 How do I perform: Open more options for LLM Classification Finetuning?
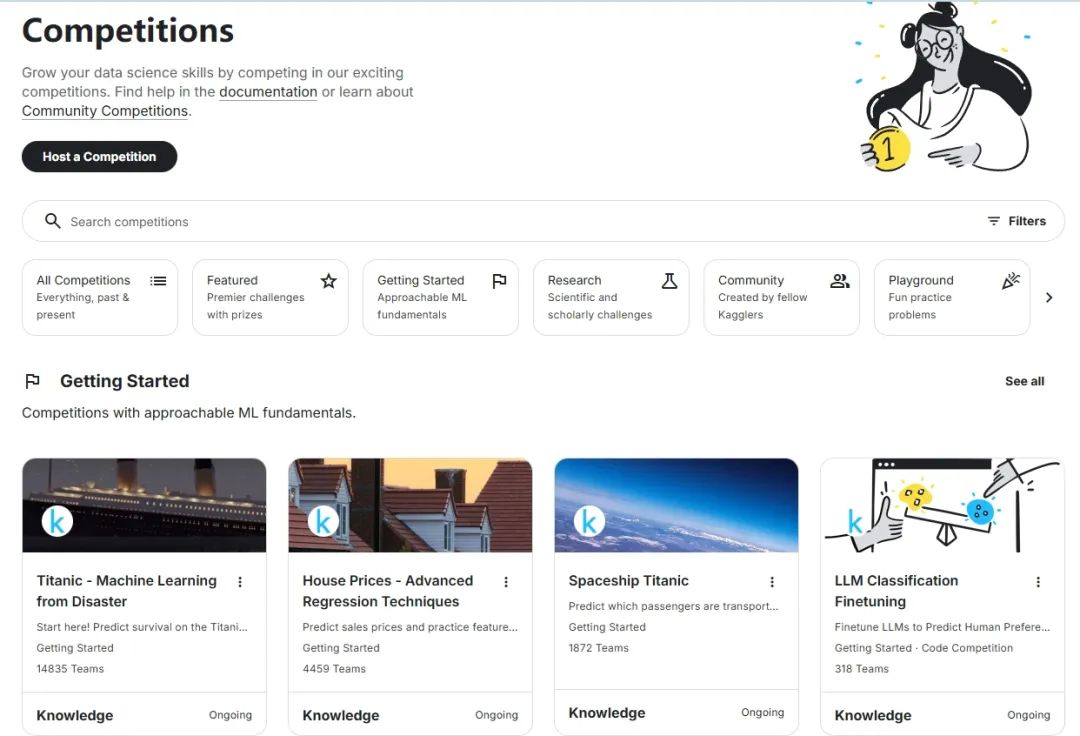(1038, 582)
